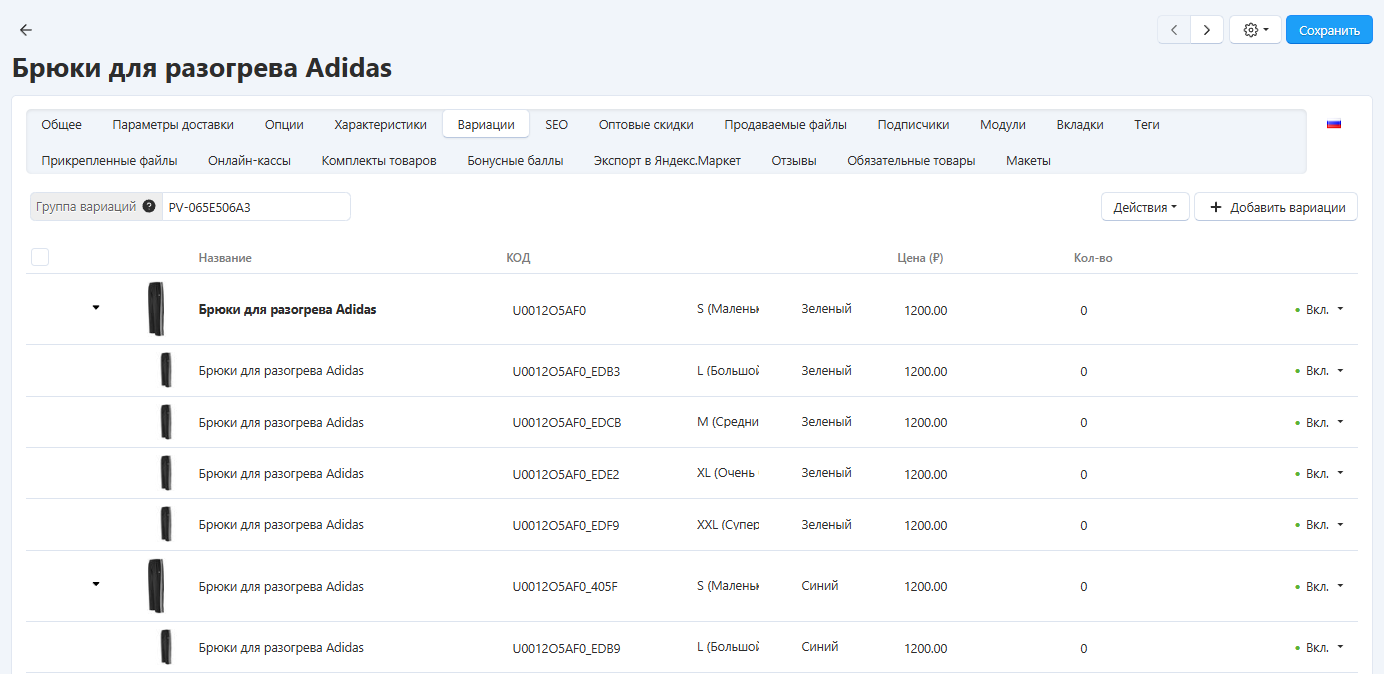Screen dimensions: 1384x674
Task: Open the Комплекты товаров tab
Action: [x=379, y=160]
